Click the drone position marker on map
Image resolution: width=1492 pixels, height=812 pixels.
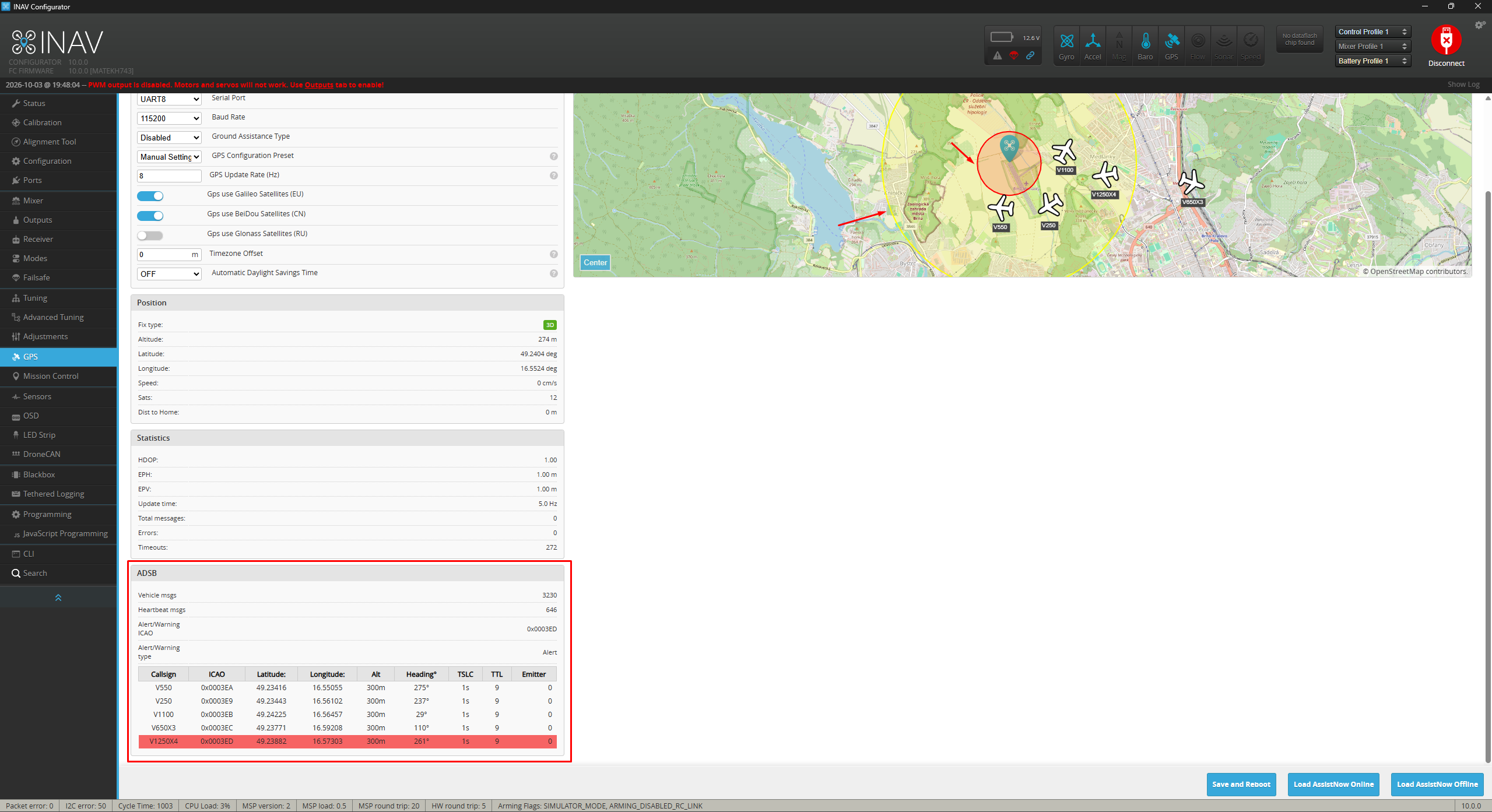[x=1009, y=147]
